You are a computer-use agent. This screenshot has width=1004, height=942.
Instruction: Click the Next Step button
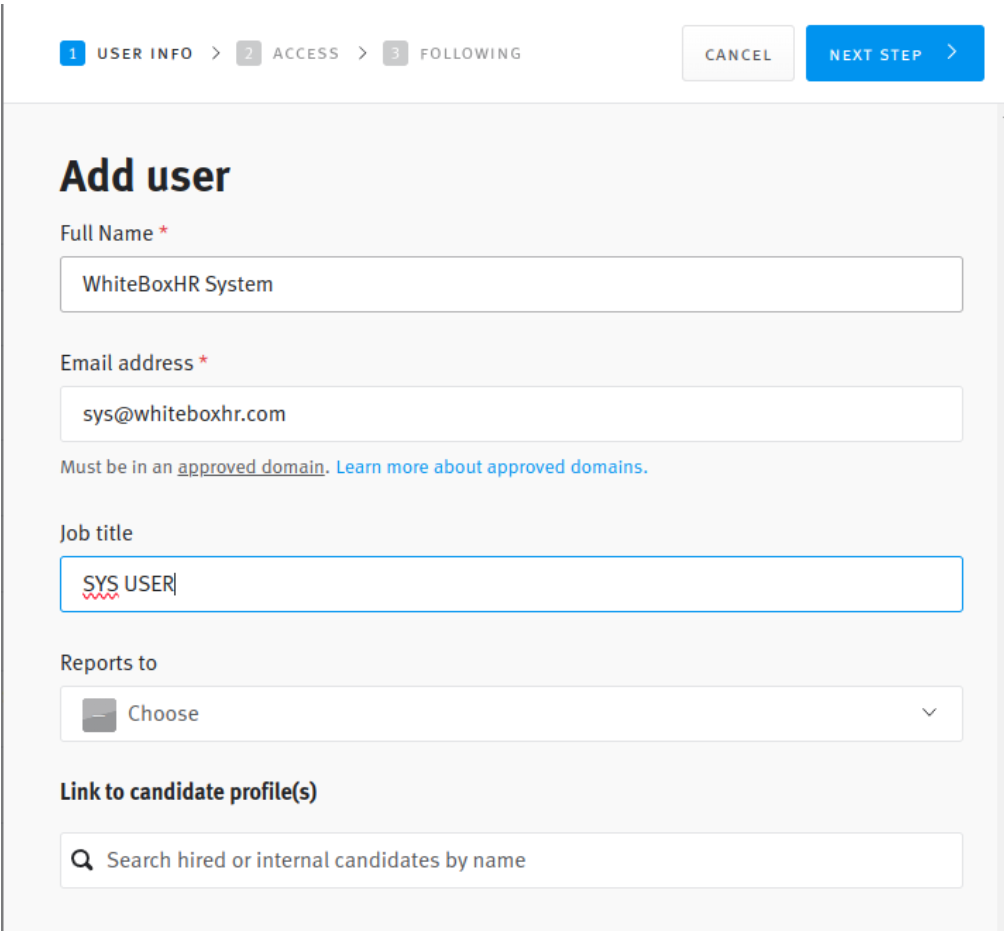tap(894, 53)
